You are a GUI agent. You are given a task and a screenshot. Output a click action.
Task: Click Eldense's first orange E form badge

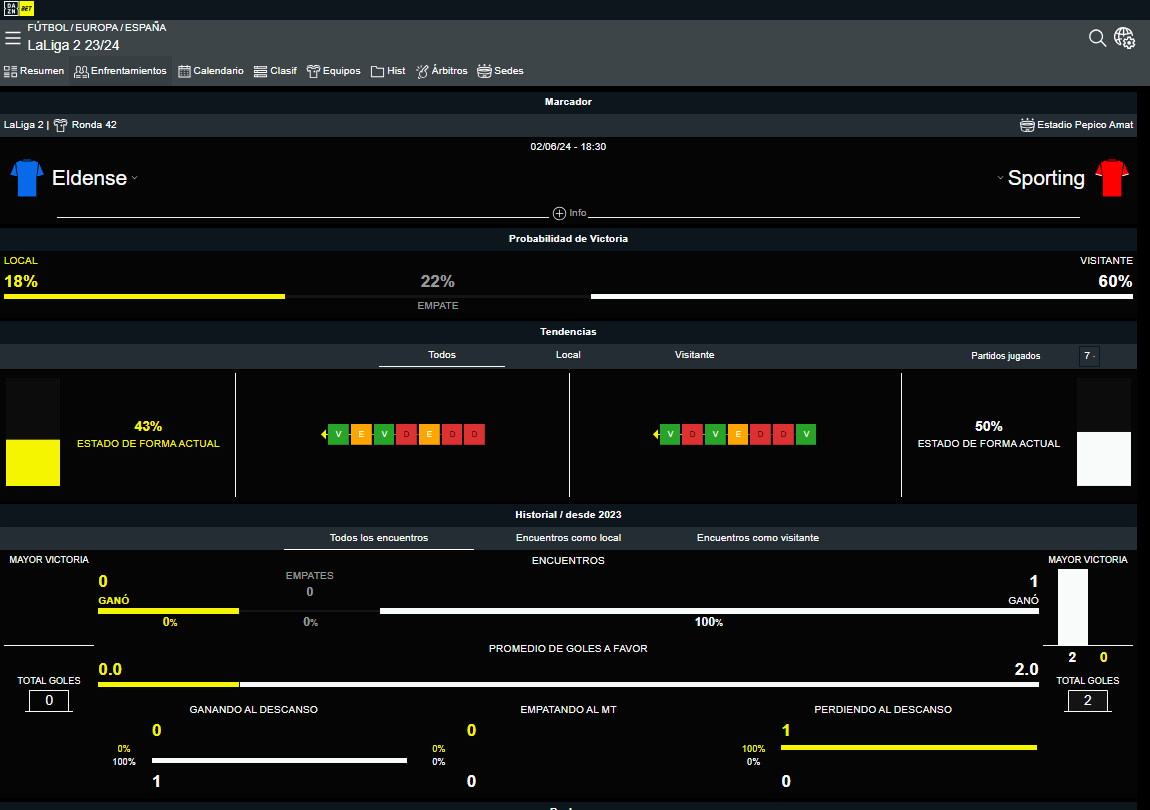[x=361, y=434]
